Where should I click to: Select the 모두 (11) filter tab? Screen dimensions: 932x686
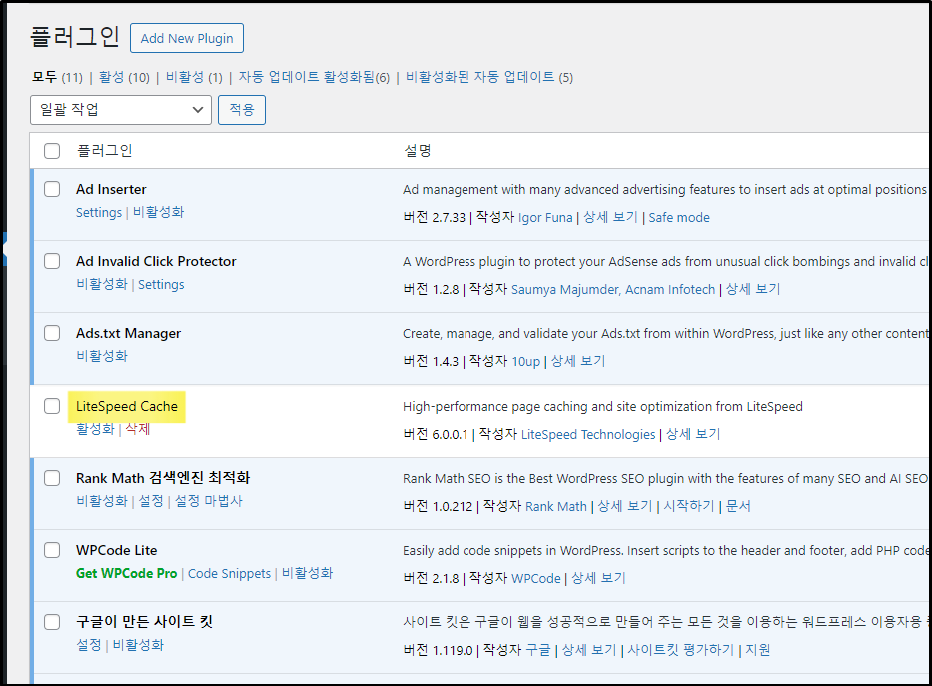[57, 77]
